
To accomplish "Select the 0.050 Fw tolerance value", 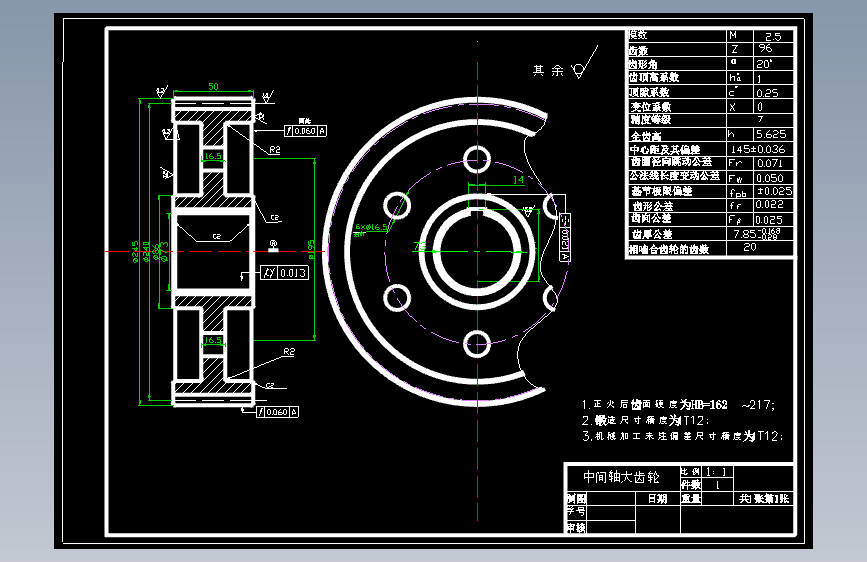I will [x=770, y=178].
